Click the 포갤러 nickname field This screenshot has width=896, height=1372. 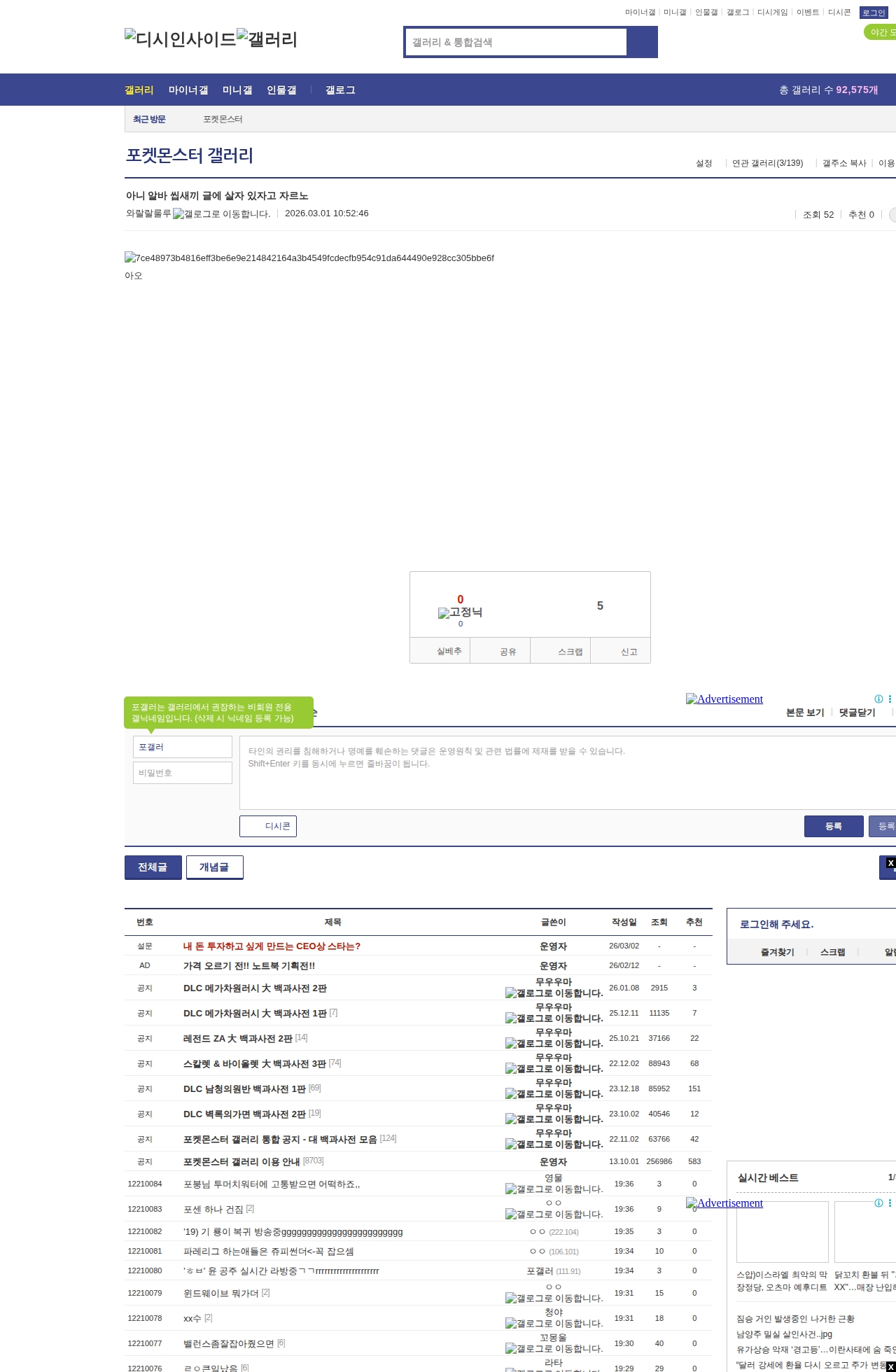(183, 747)
